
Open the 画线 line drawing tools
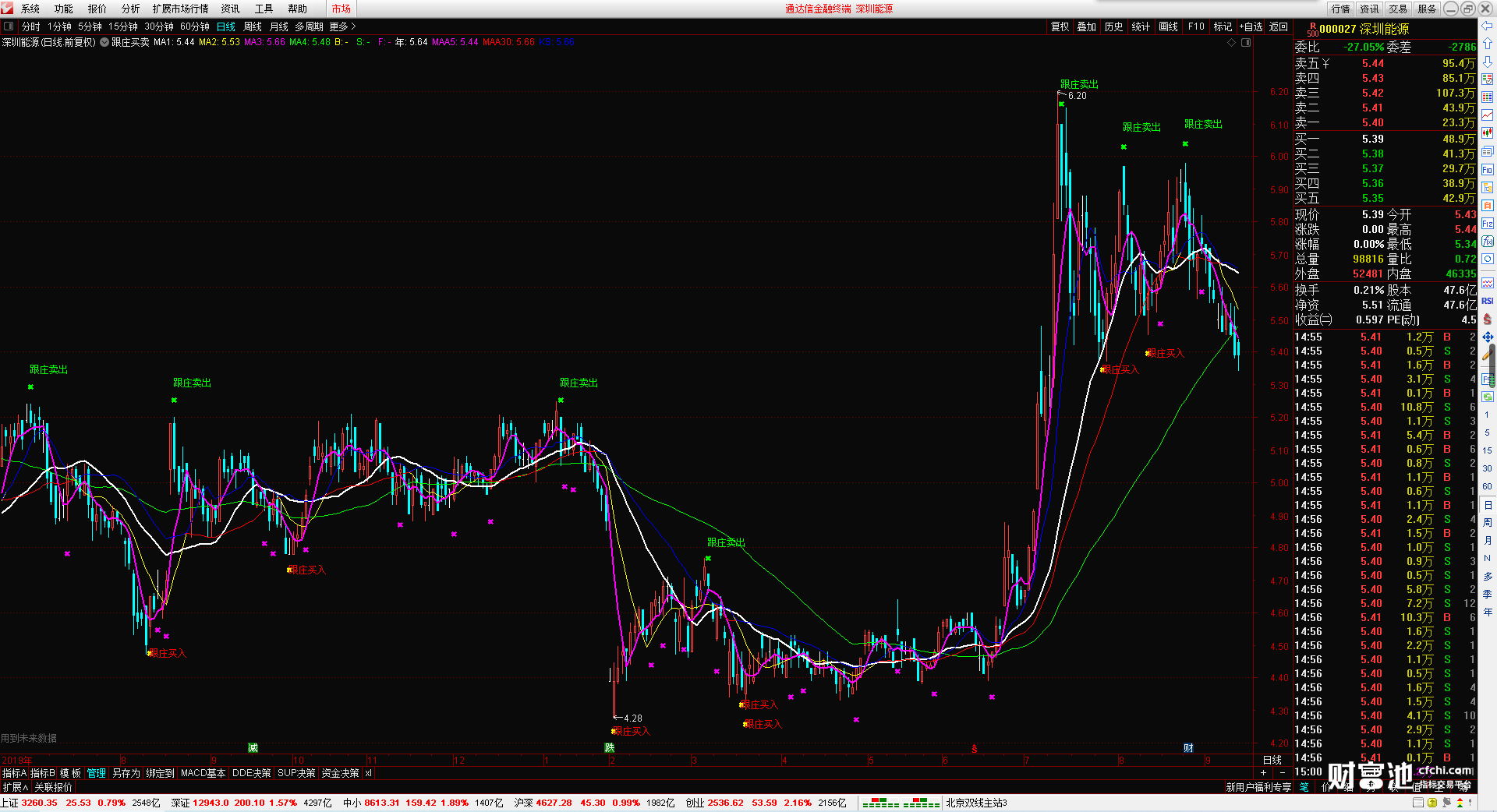pyautogui.click(x=1169, y=26)
